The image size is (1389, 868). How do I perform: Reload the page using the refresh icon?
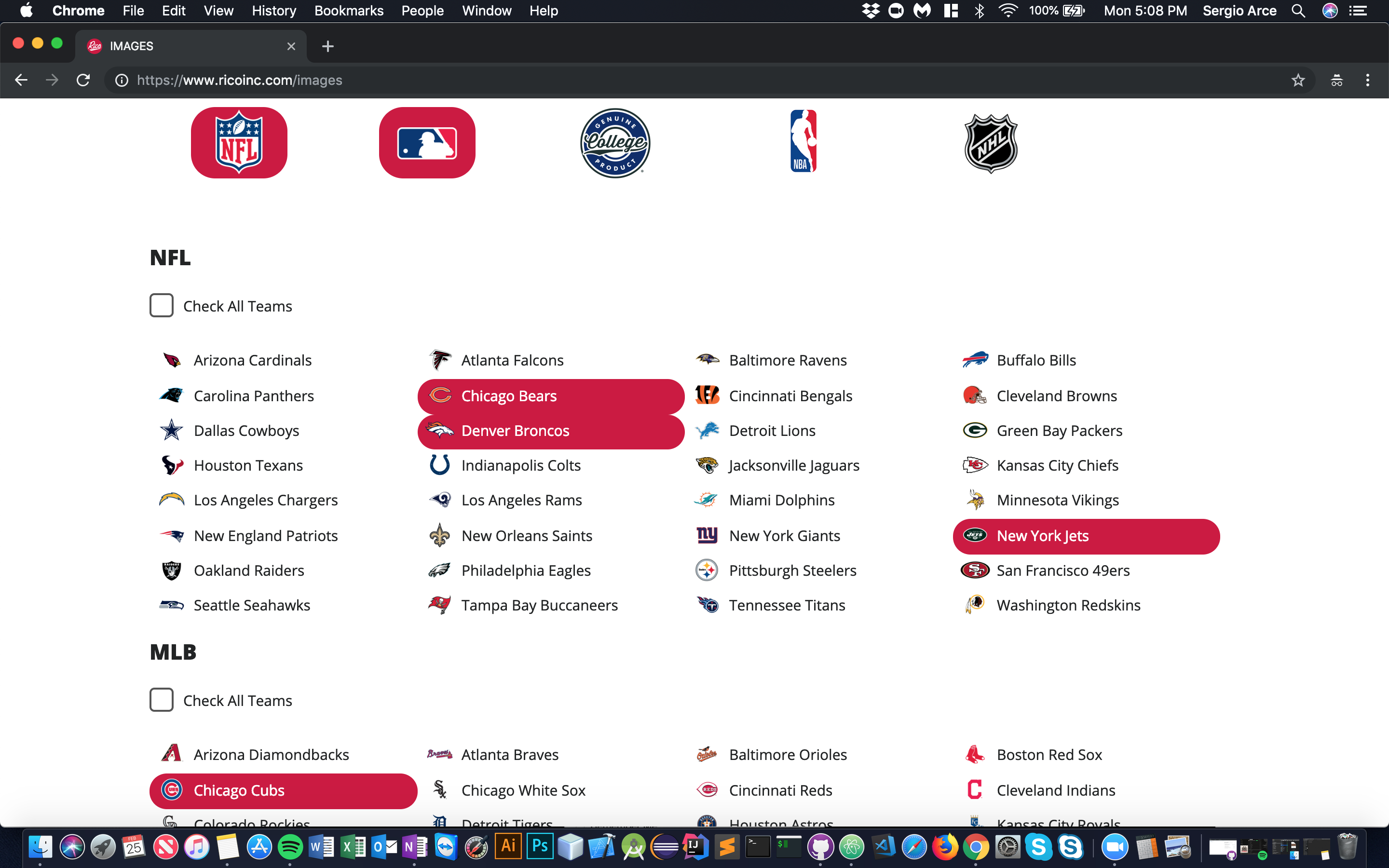[x=83, y=81]
